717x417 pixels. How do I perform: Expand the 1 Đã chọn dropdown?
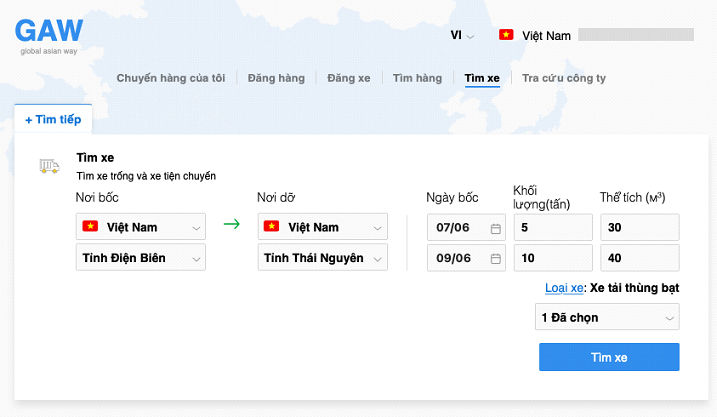tap(607, 318)
